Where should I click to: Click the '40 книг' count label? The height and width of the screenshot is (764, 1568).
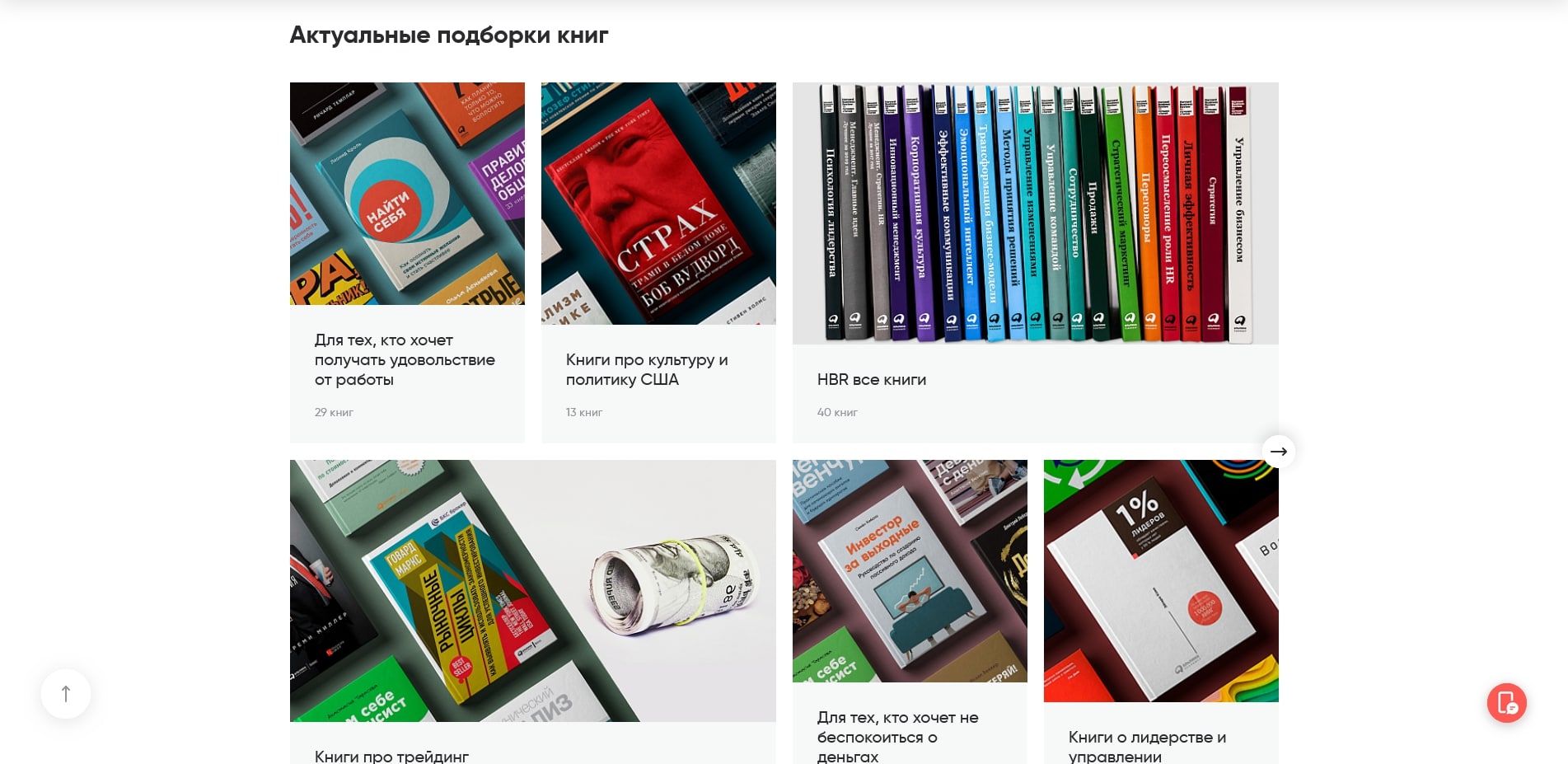coord(837,412)
